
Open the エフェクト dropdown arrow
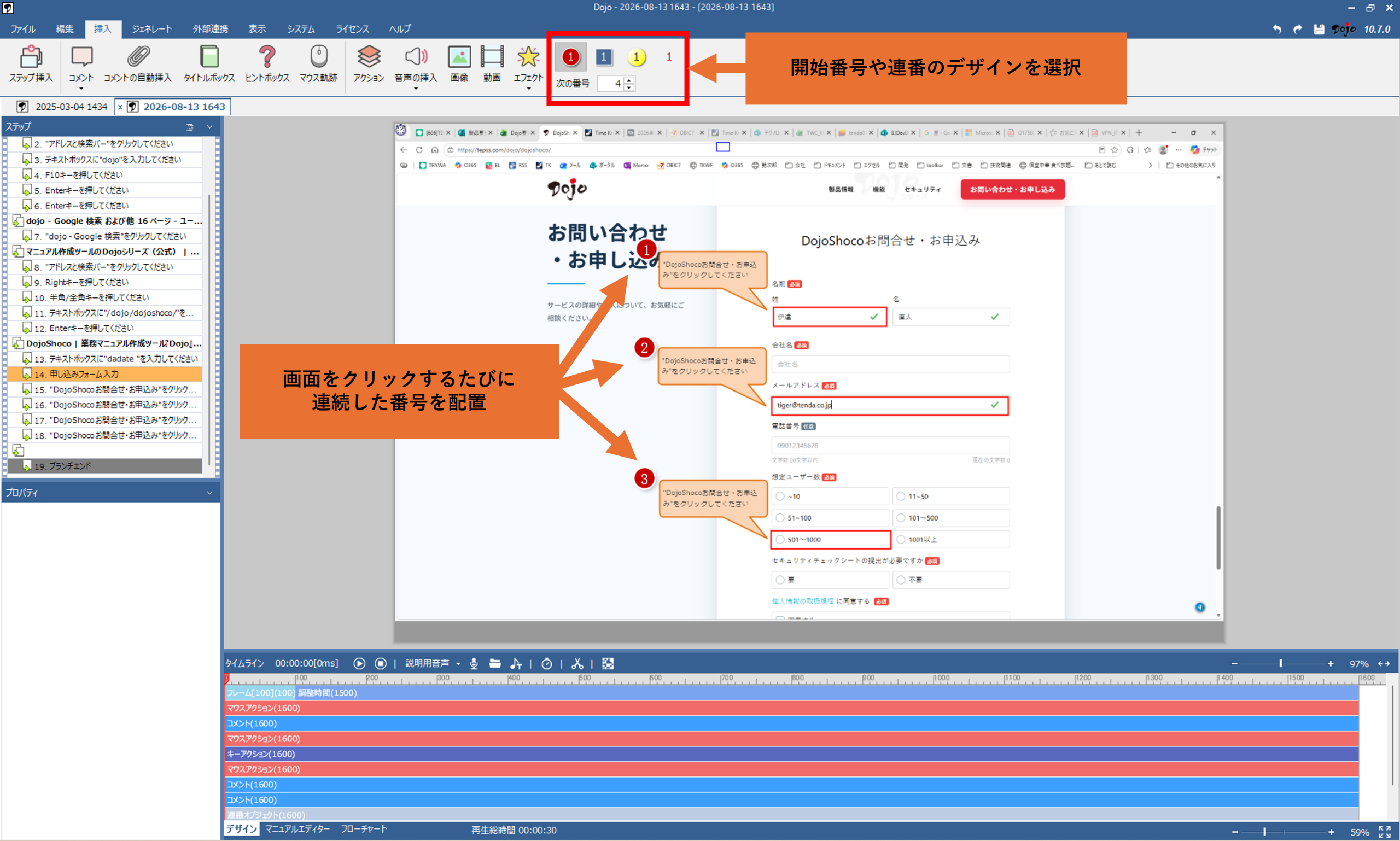tap(528, 89)
